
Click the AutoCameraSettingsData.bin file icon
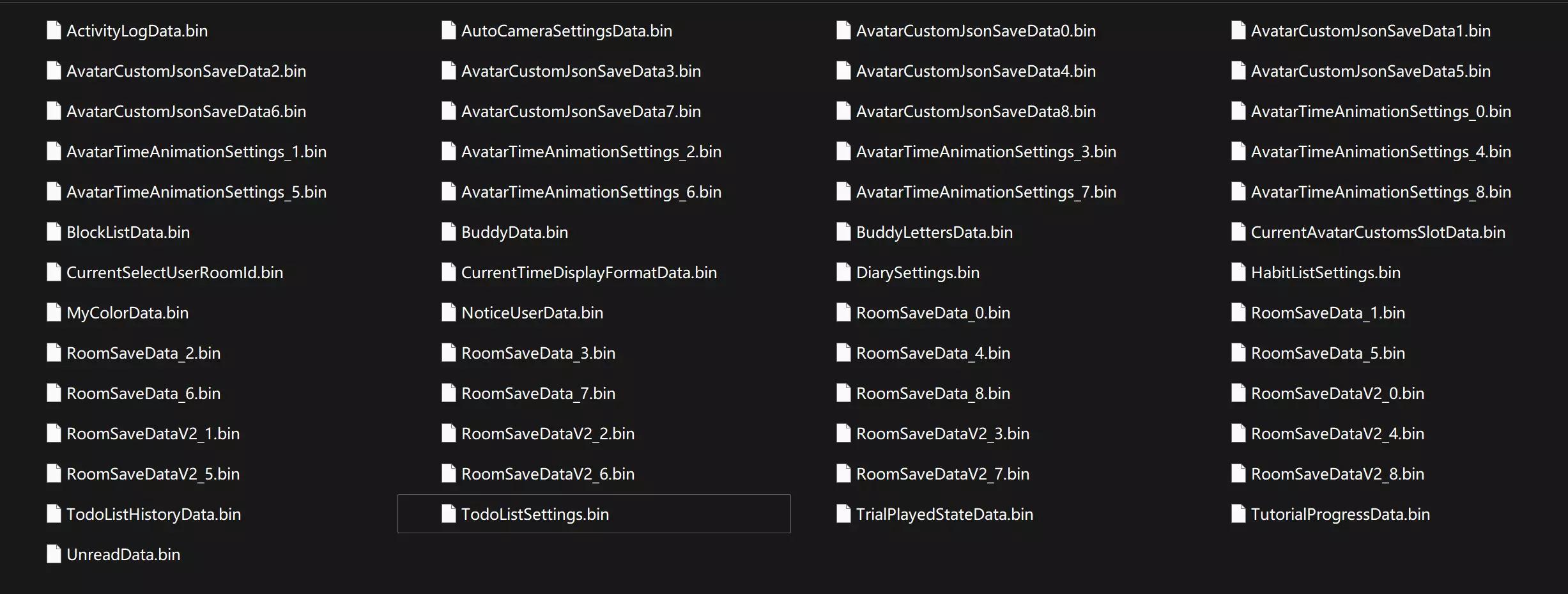pyautogui.click(x=449, y=31)
